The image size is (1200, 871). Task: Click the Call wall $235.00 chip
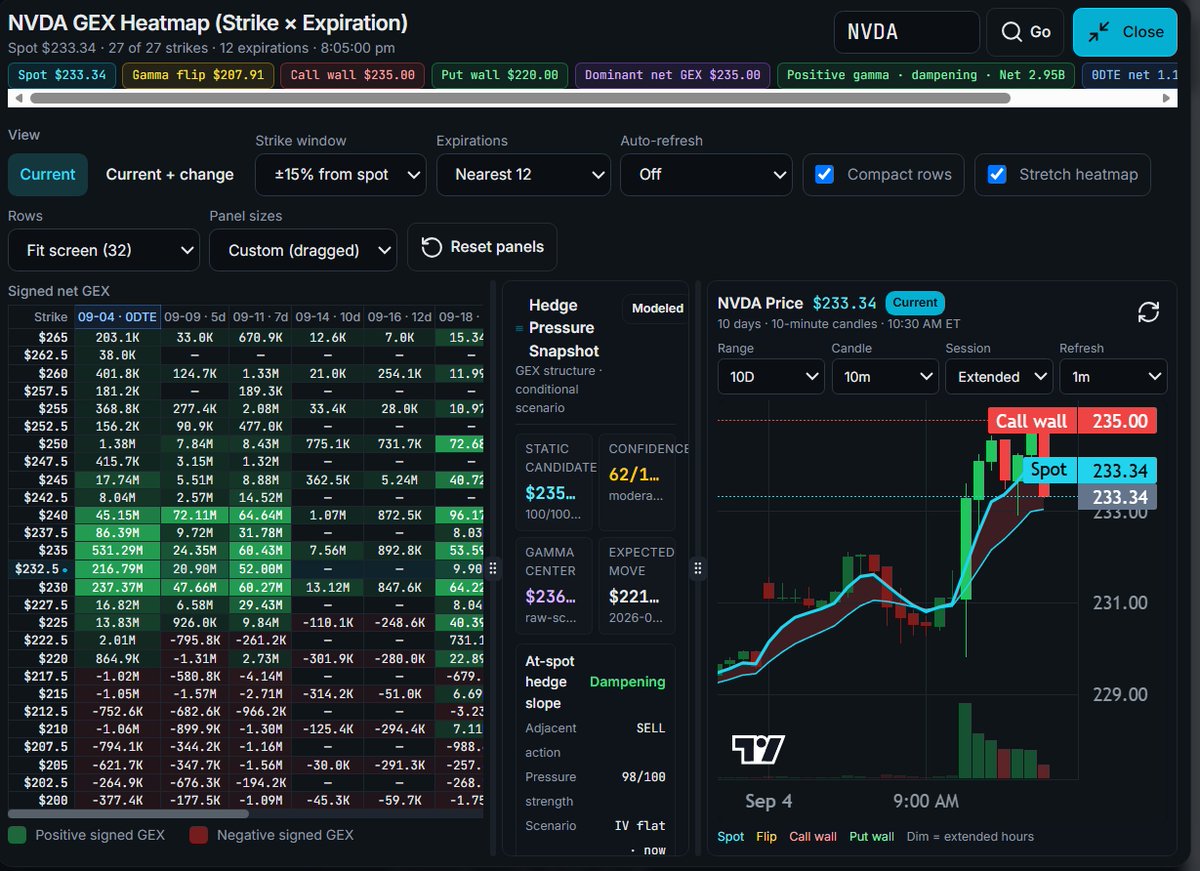click(x=352, y=75)
